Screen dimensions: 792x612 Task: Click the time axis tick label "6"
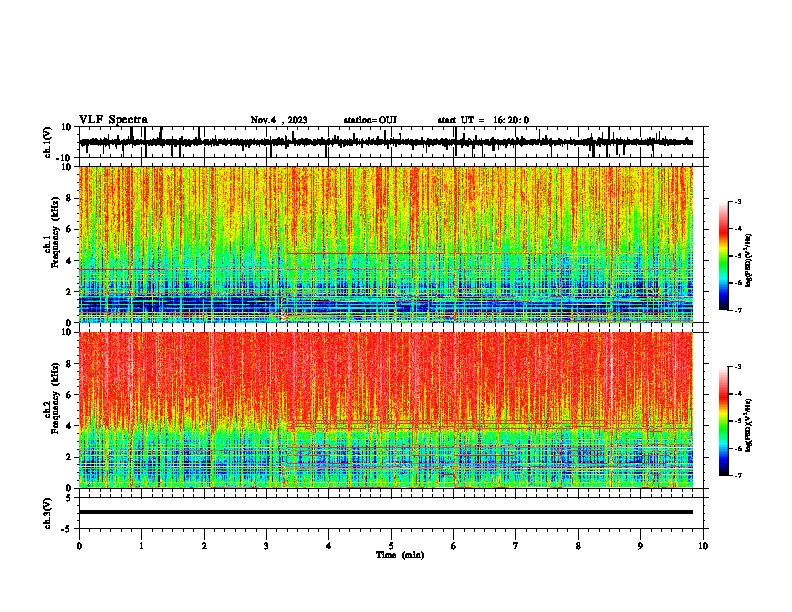coord(454,546)
